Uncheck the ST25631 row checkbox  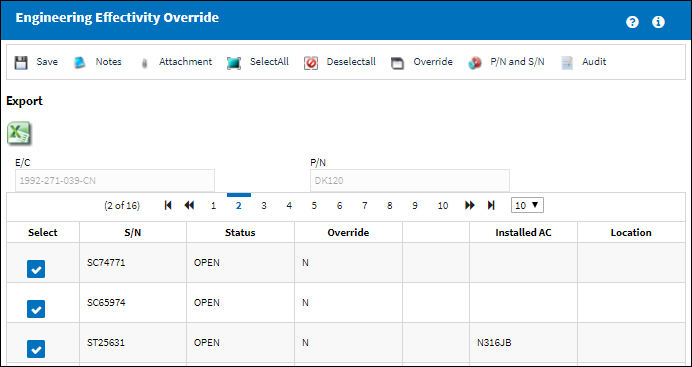36,349
